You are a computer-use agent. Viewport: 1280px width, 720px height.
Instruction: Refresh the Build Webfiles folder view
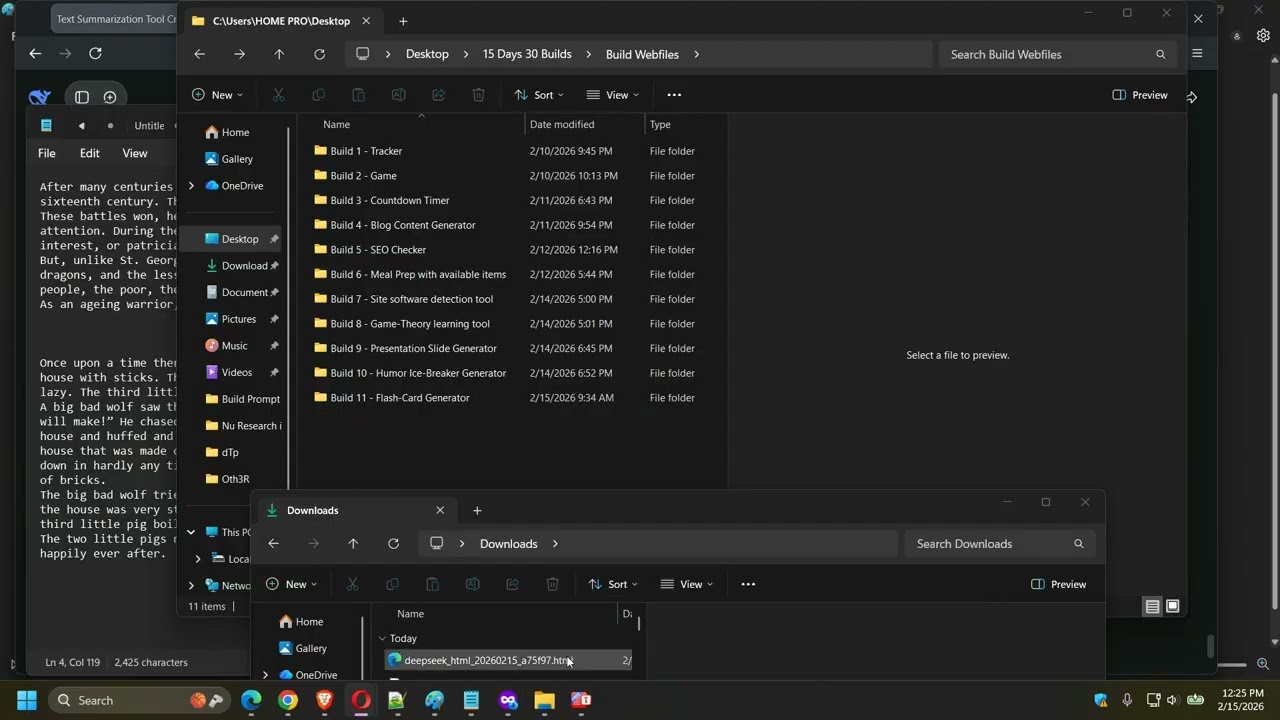click(x=319, y=54)
